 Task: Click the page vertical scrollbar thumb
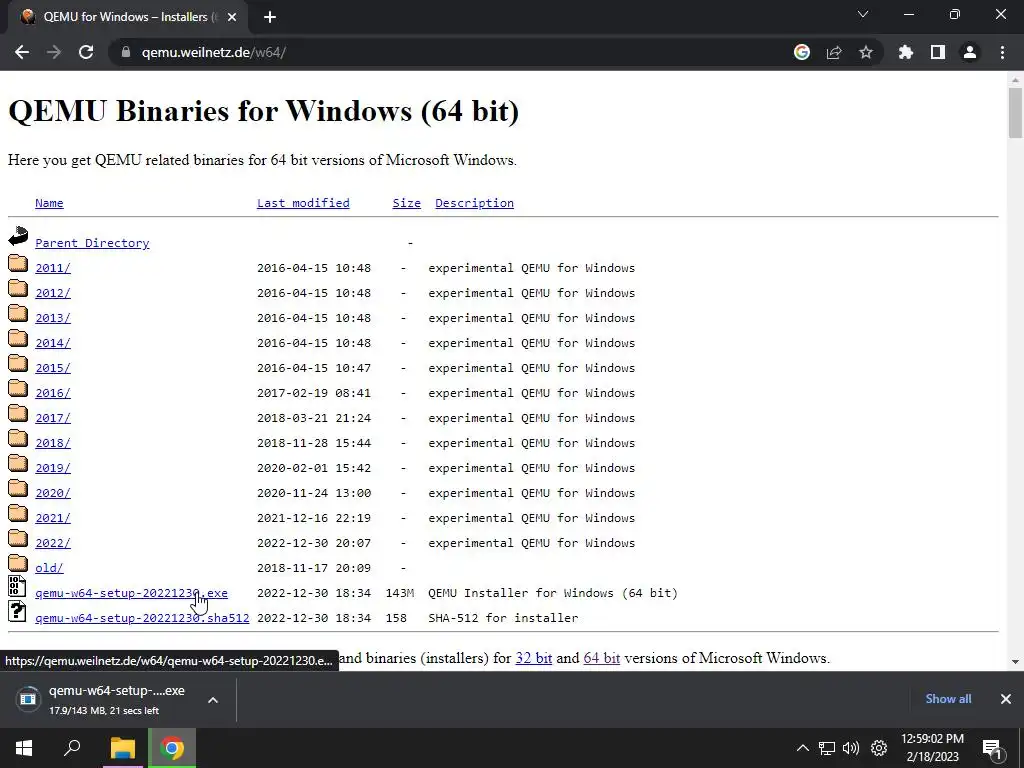pos(1015,112)
